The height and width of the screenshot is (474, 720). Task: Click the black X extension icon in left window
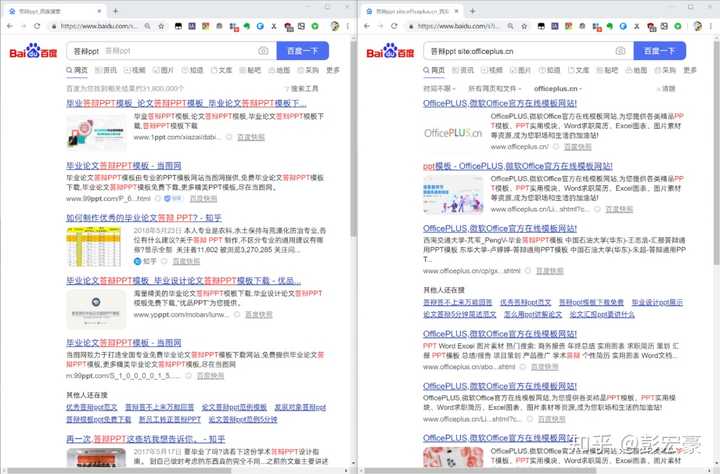274,26
